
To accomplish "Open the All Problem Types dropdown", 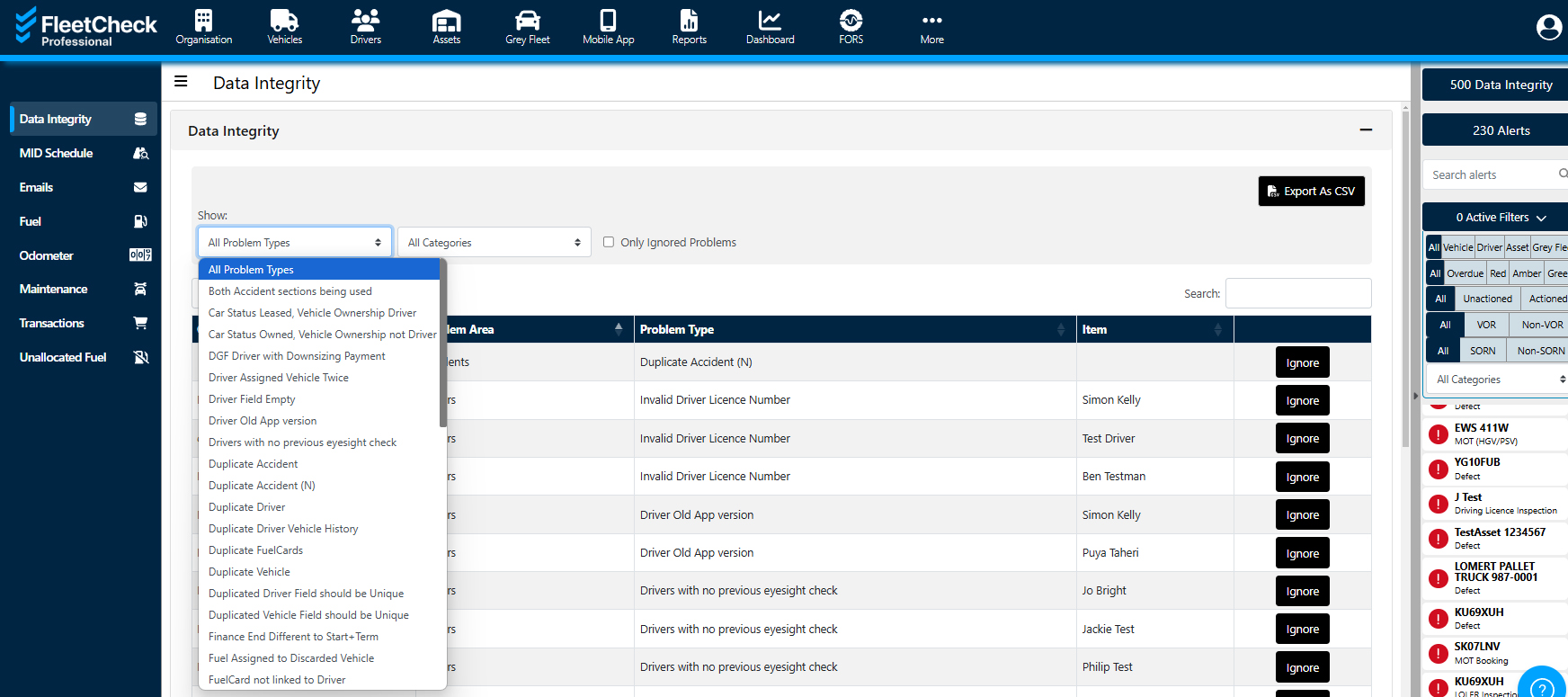I will (295, 242).
